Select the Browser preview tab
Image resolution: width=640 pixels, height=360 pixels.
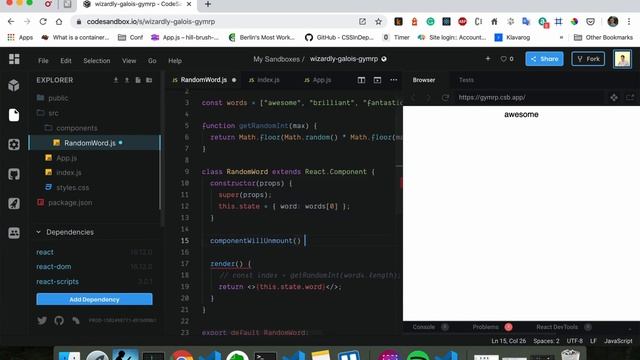pos(424,80)
